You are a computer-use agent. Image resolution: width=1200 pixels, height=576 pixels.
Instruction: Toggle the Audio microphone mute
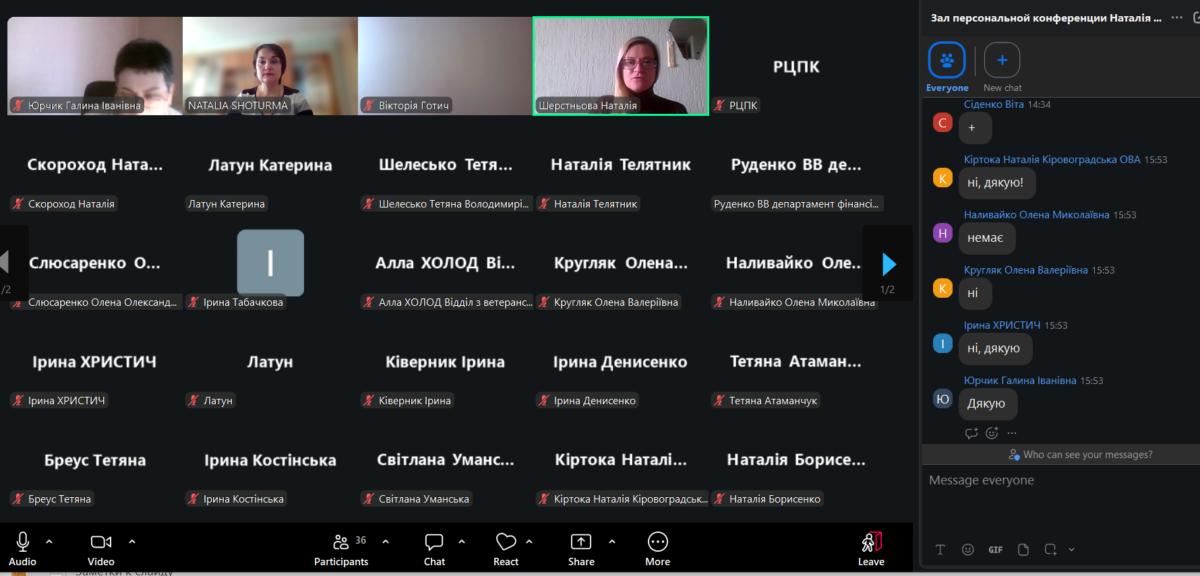pos(22,542)
